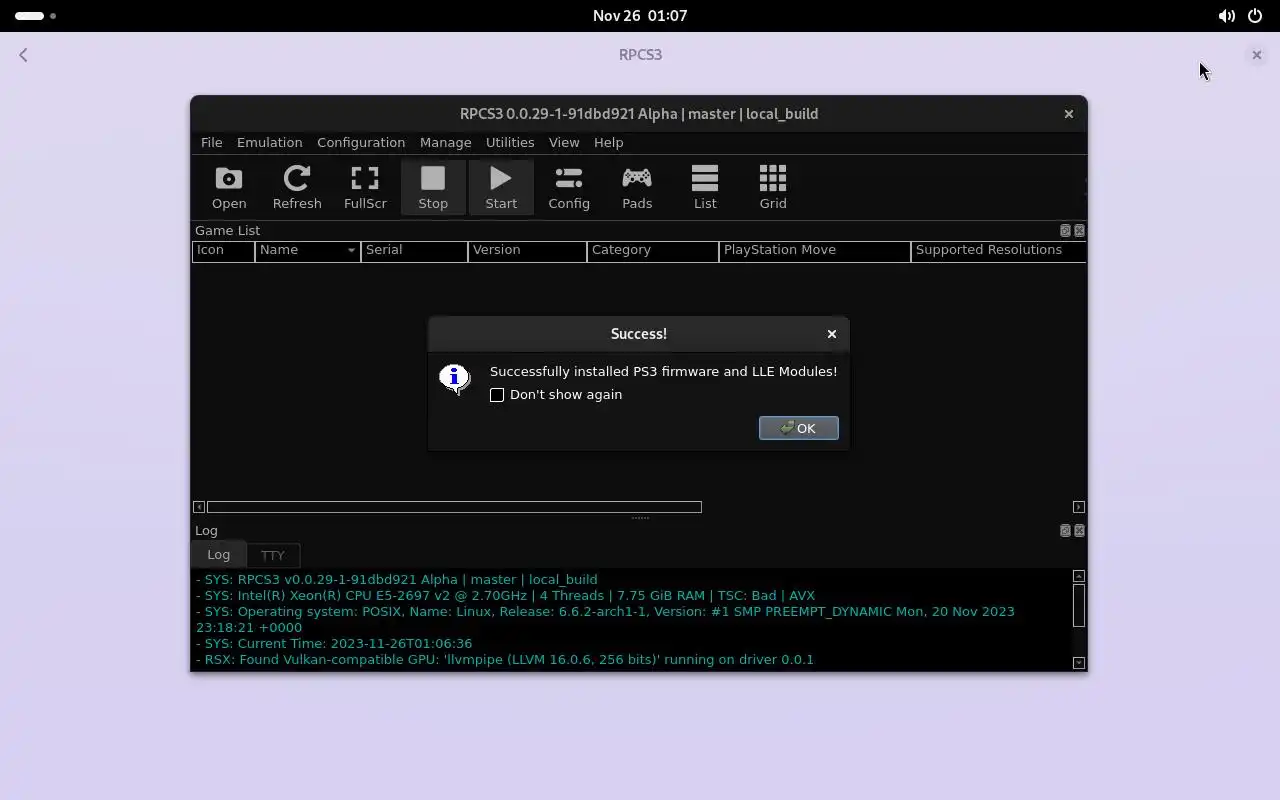Switch to the TTY tab
The image size is (1280, 800).
click(x=273, y=555)
